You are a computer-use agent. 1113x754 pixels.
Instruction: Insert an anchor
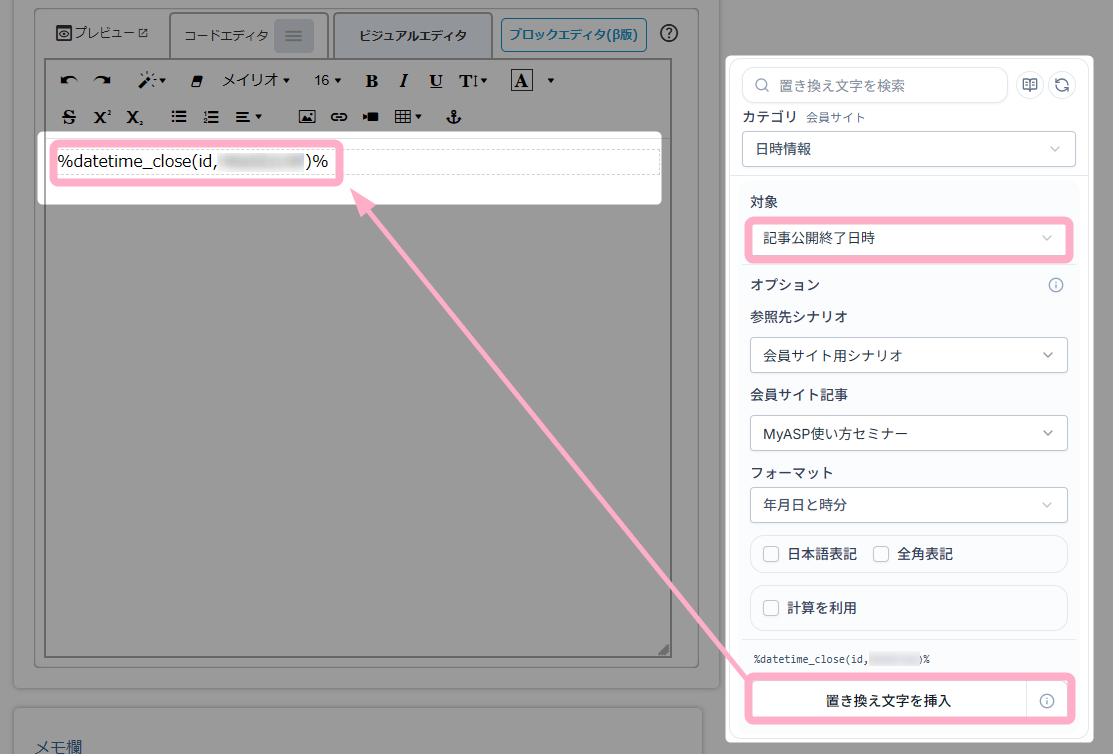tap(454, 117)
